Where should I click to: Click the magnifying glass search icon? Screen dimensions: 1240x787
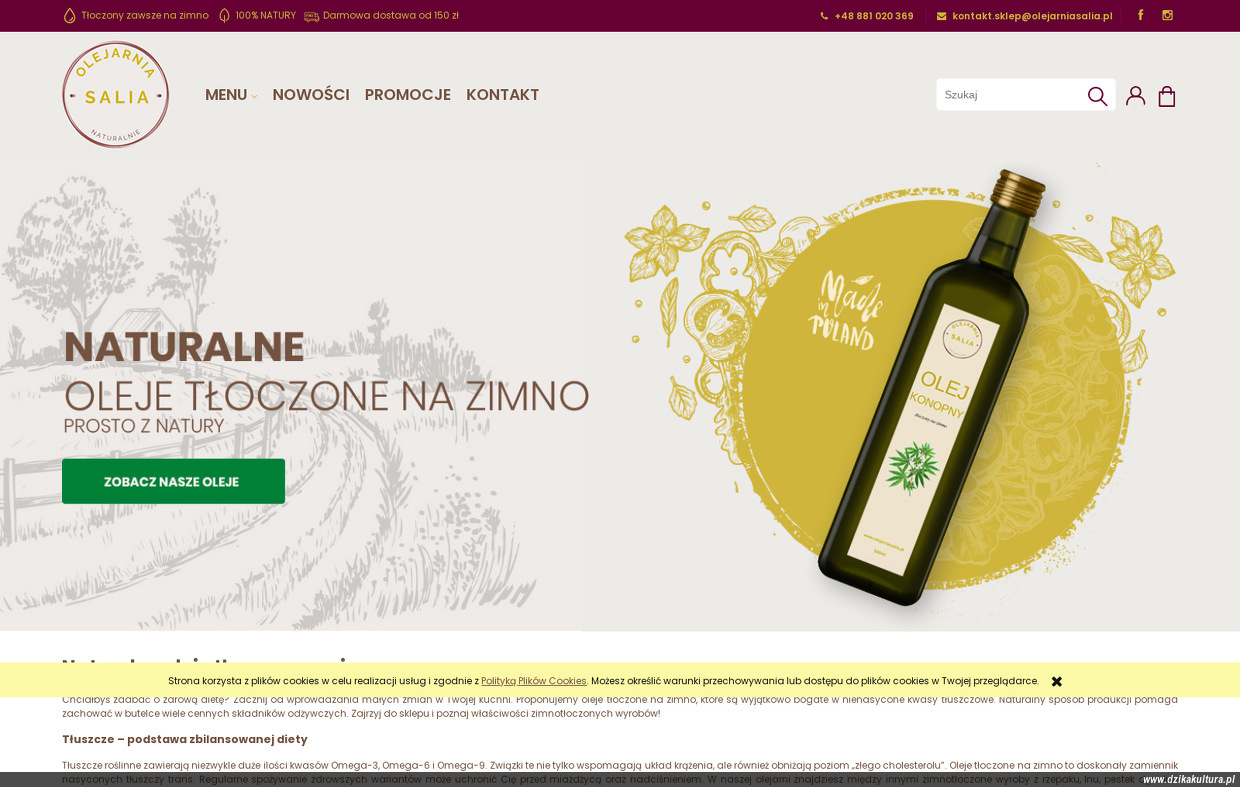tap(1097, 96)
